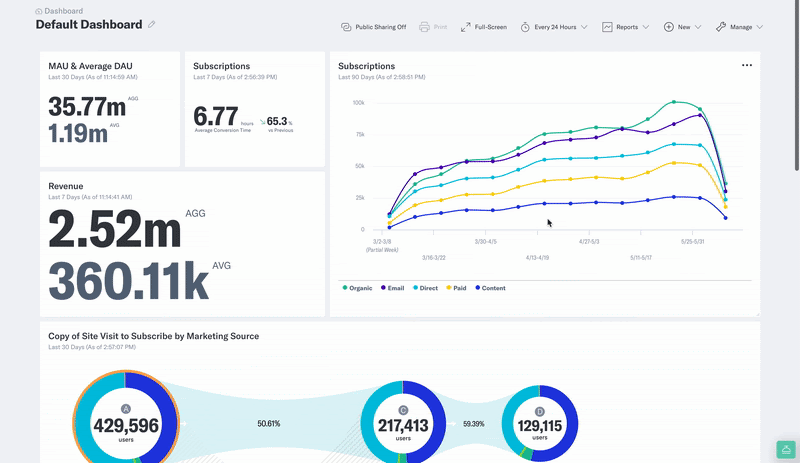
Task: Click the 100k y-axis label
Action: pos(358,103)
